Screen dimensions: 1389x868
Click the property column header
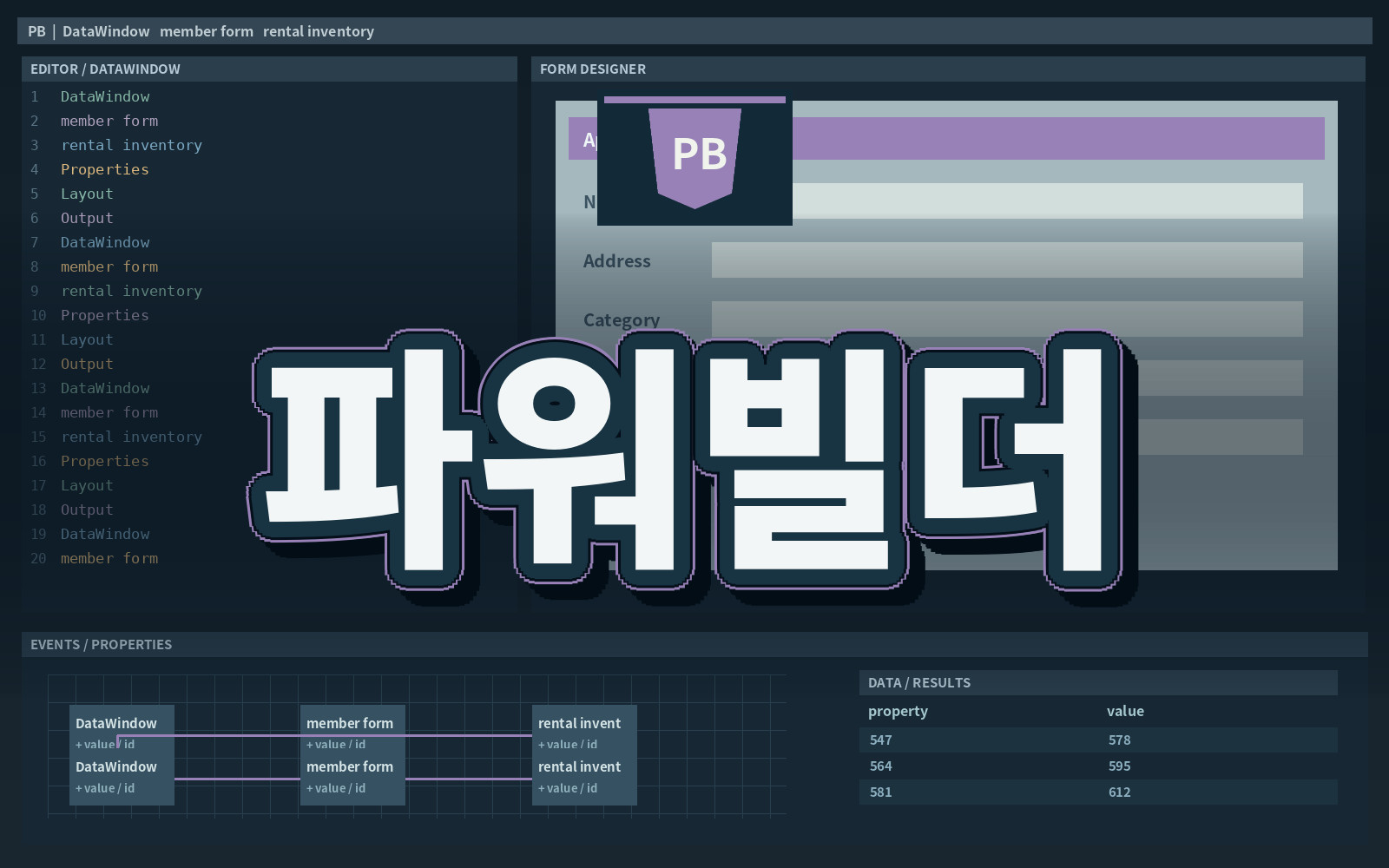898,711
